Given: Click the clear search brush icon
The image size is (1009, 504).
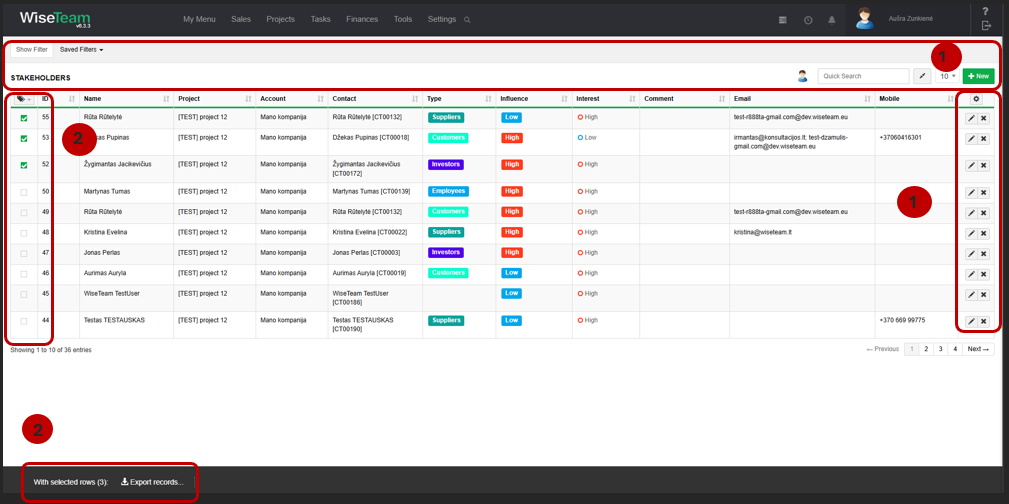Looking at the screenshot, I should (x=921, y=76).
